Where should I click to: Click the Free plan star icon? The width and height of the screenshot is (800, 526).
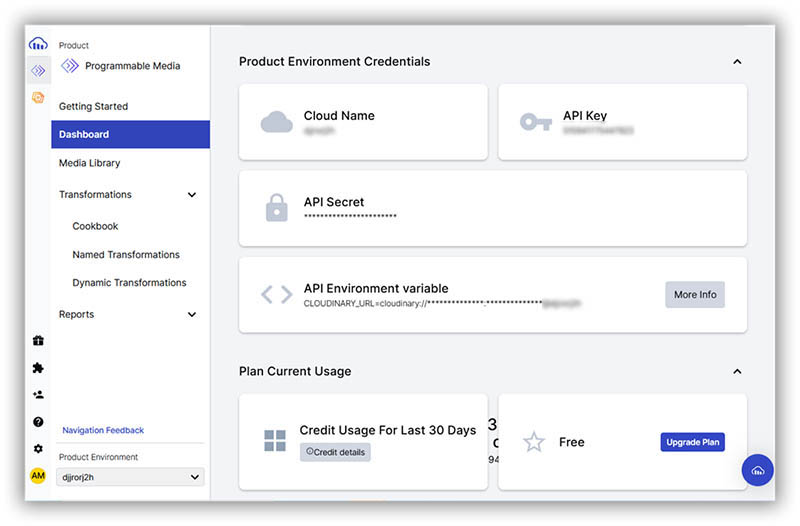[534, 442]
